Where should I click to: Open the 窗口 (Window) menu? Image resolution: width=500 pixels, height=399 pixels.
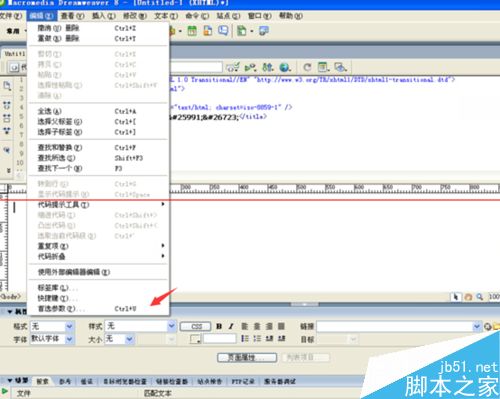(260, 16)
